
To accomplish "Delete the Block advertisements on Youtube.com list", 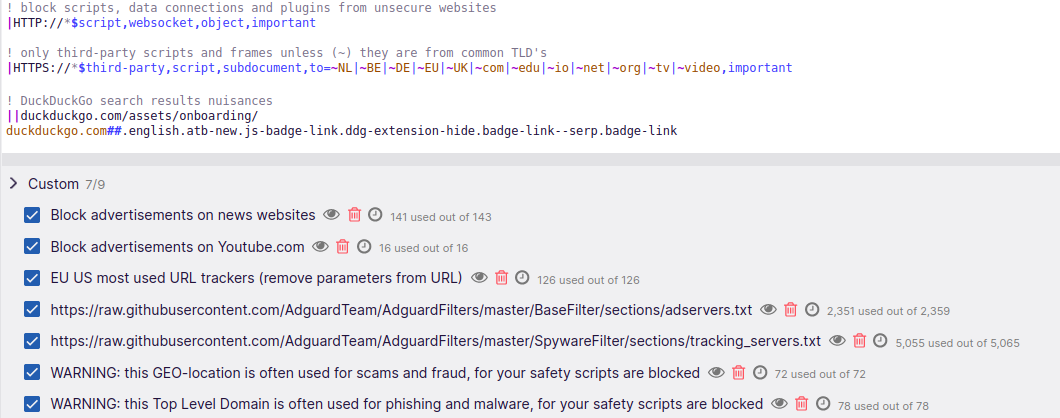I will point(343,247).
